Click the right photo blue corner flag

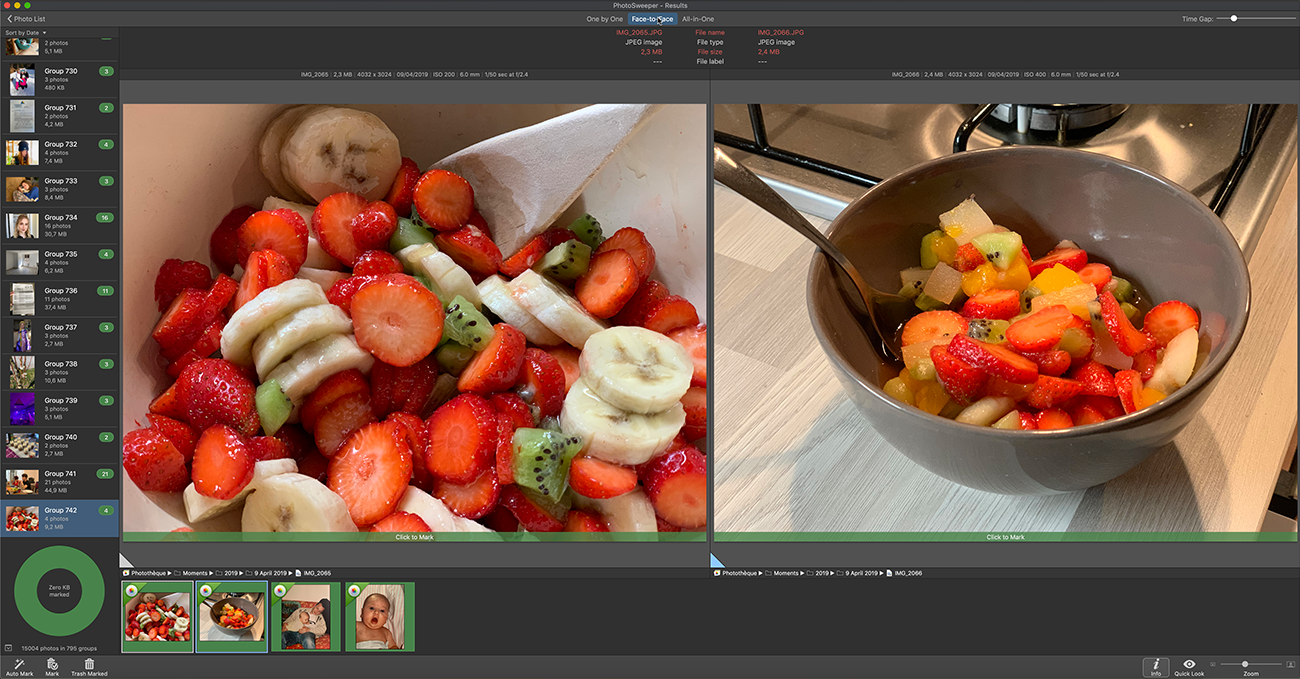pyautogui.click(x=717, y=560)
